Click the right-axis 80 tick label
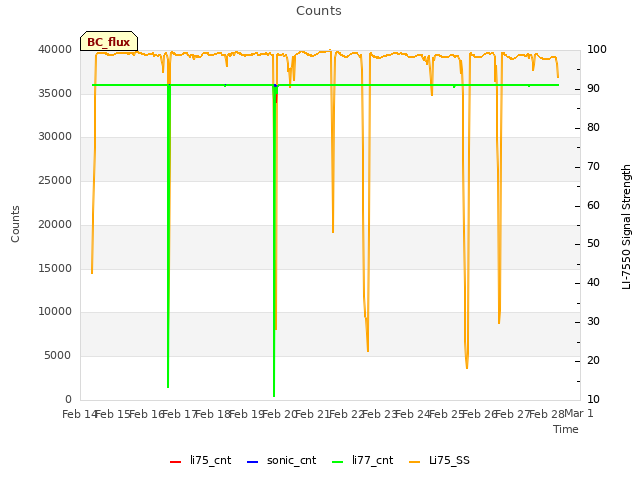The width and height of the screenshot is (640, 480). tap(593, 127)
